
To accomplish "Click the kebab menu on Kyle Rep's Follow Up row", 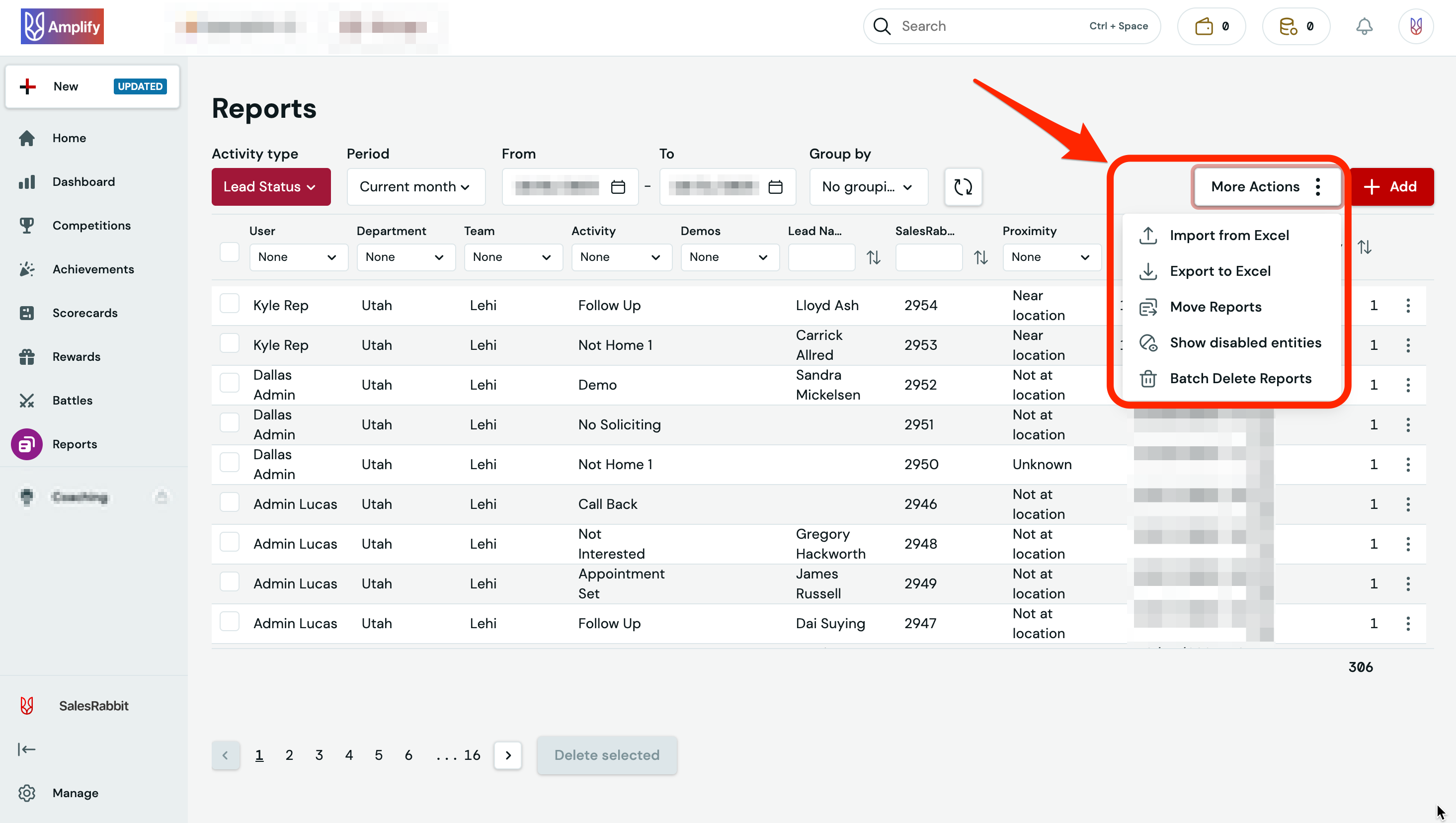I will pyautogui.click(x=1408, y=305).
